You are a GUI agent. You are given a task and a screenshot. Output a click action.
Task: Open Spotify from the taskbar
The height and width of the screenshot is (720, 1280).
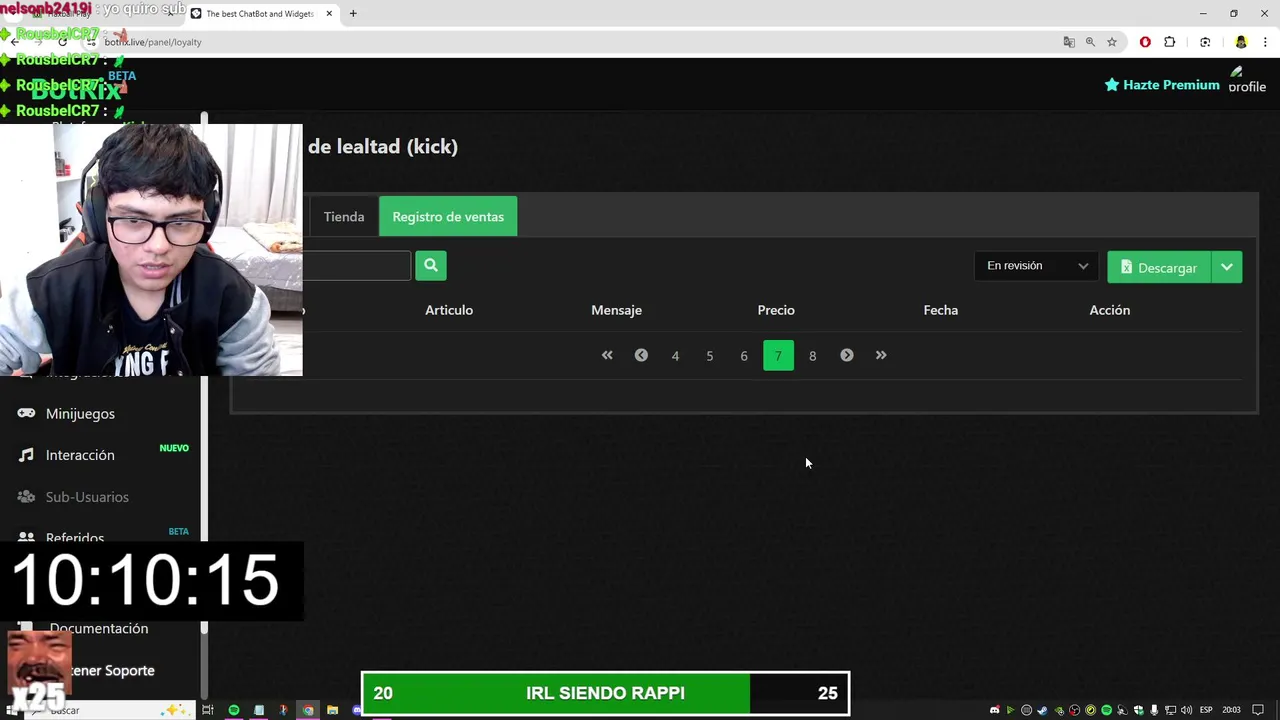tap(234, 710)
